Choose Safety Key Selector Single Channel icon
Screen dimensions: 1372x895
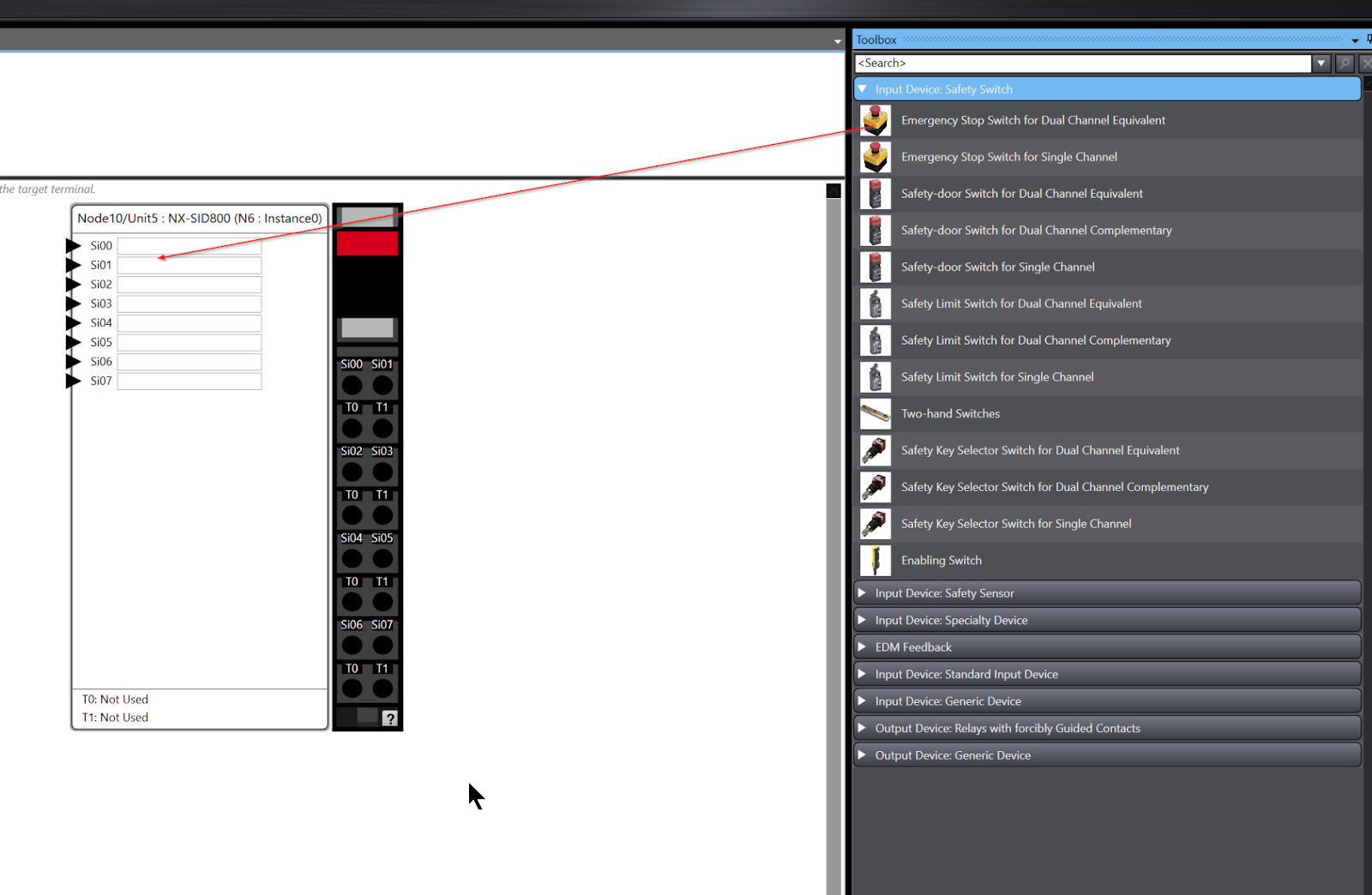(876, 524)
